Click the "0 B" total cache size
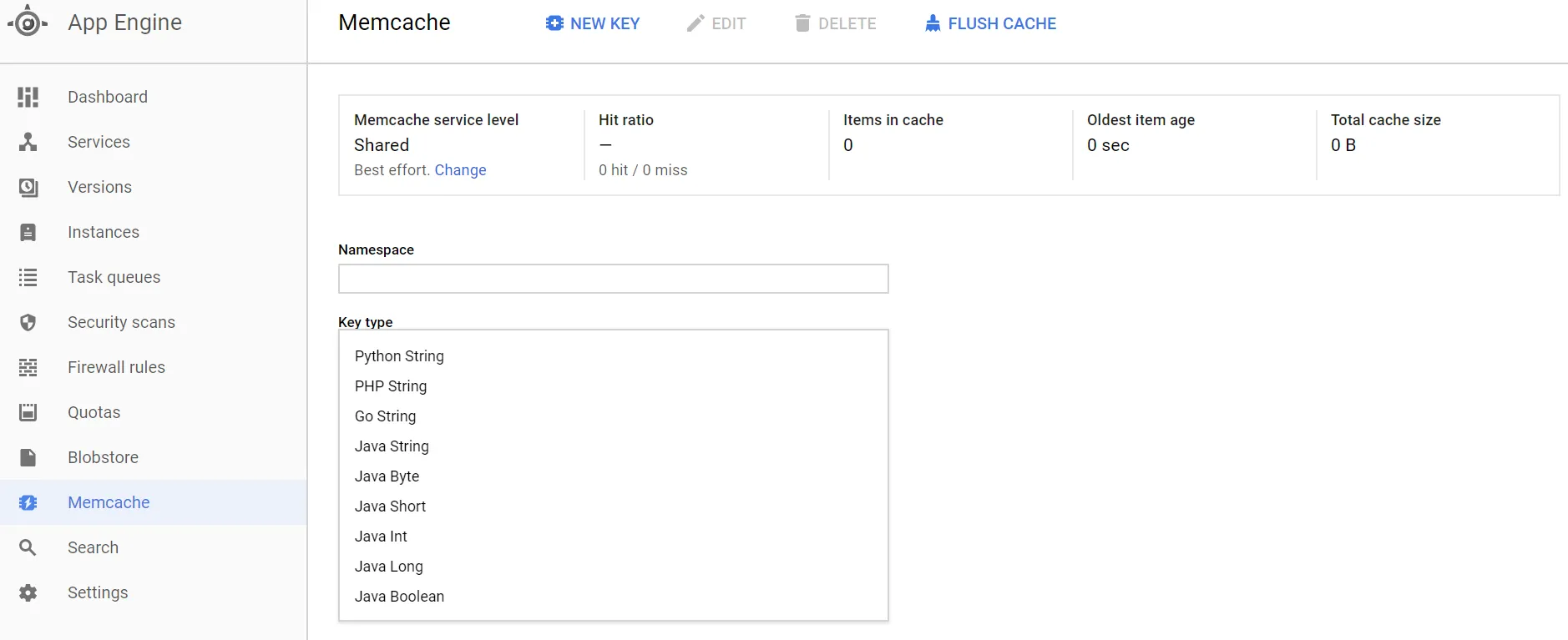 (x=1343, y=145)
